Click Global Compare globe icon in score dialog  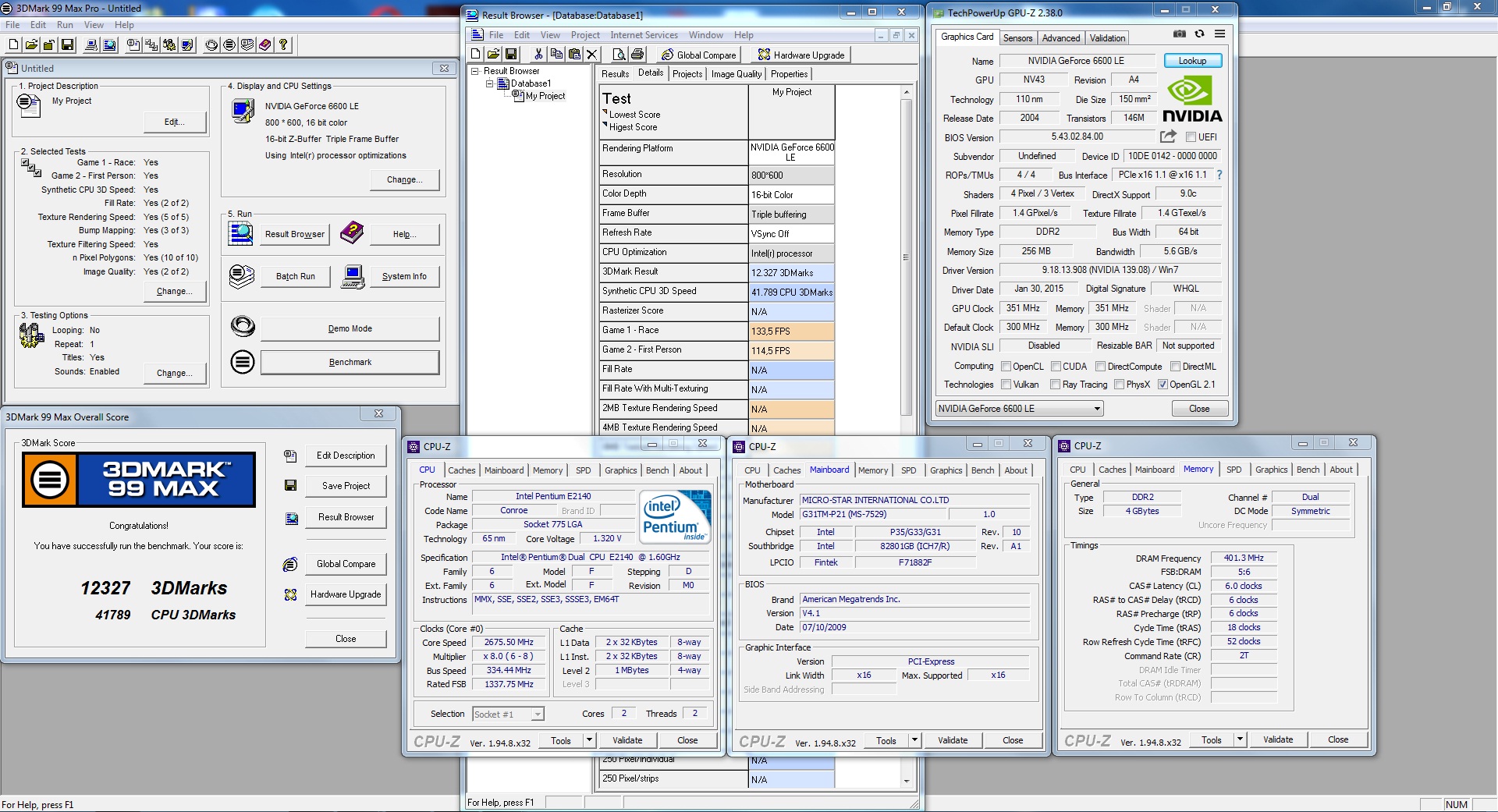click(290, 564)
